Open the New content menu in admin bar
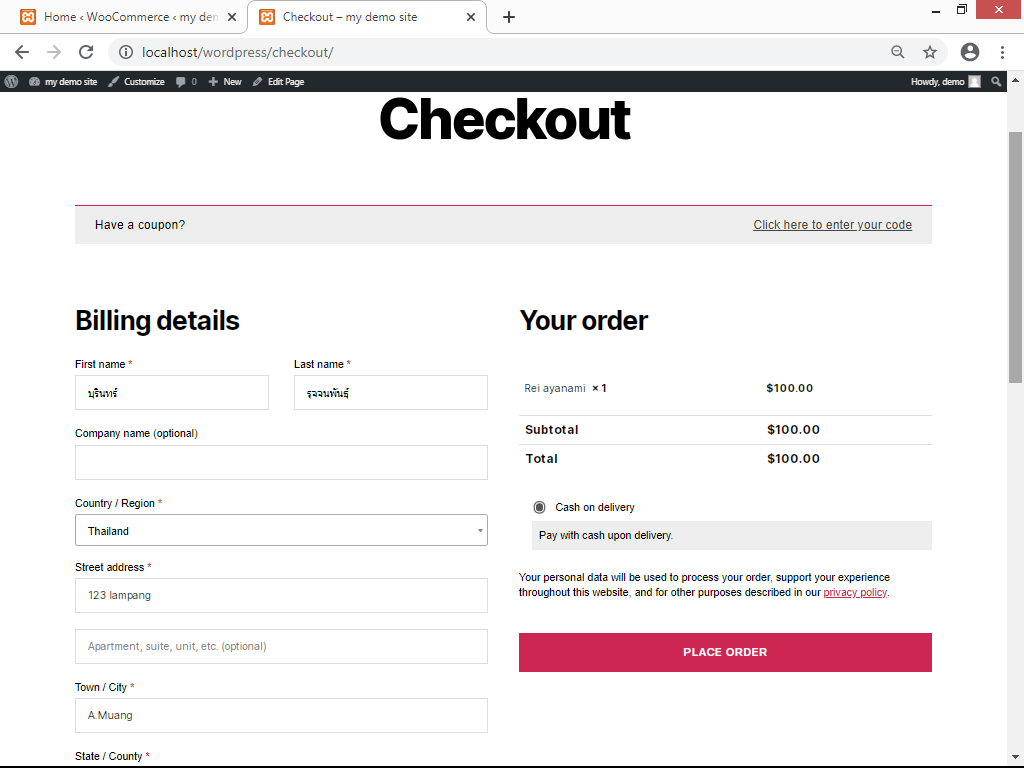Image resolution: width=1024 pixels, height=768 pixels. tap(225, 82)
